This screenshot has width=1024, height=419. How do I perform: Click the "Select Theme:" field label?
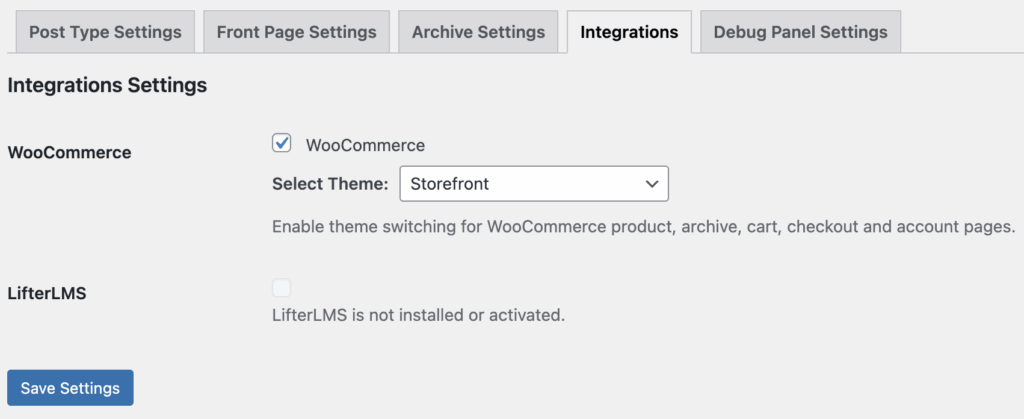coord(329,184)
